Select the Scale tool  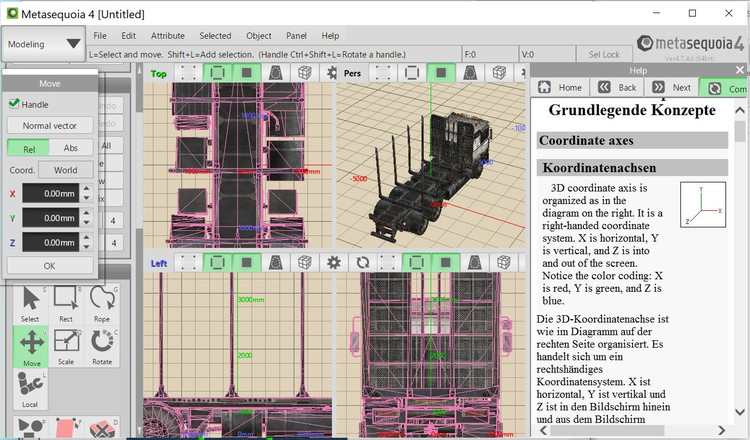coord(66,346)
